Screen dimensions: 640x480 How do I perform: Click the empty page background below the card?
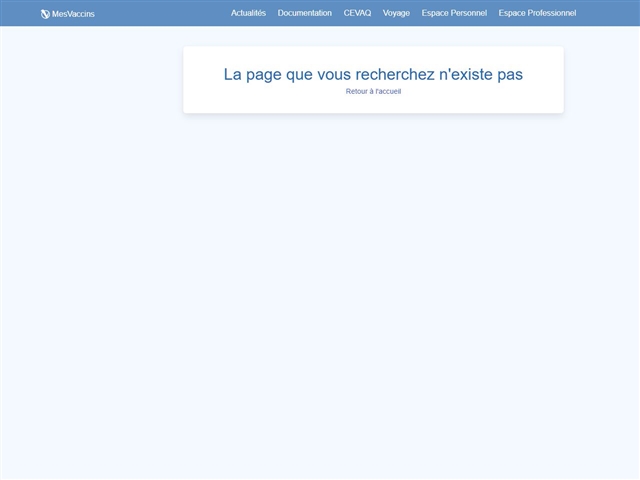373,300
